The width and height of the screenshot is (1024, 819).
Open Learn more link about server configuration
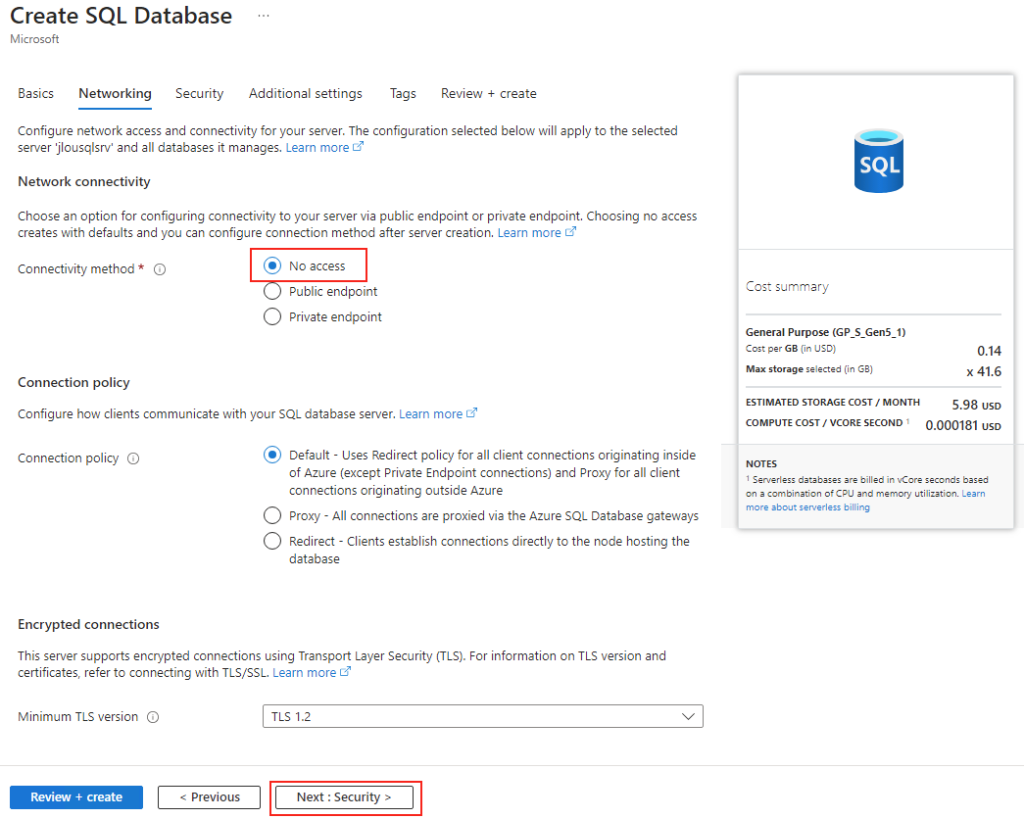324,148
